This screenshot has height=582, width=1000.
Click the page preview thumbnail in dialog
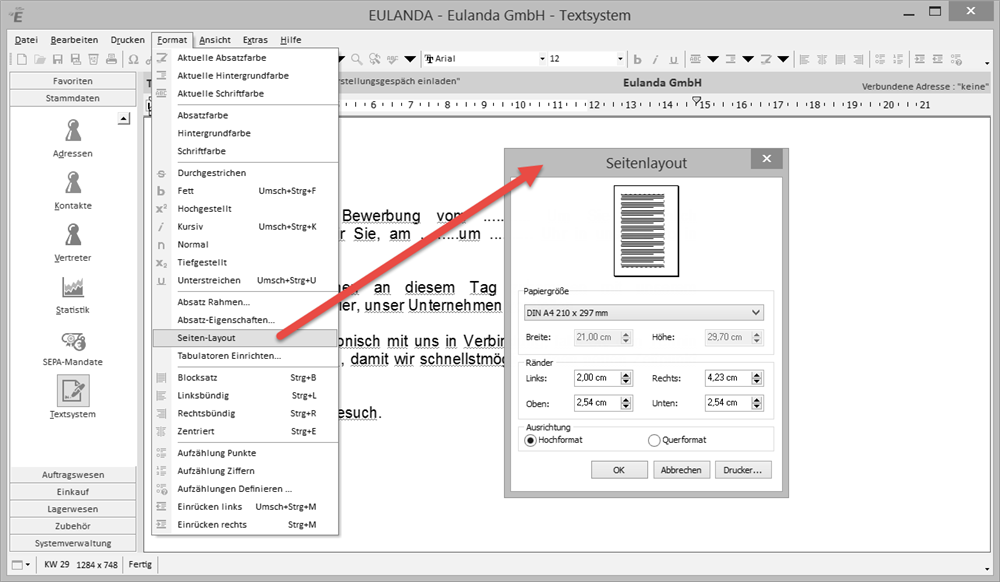[x=646, y=231]
